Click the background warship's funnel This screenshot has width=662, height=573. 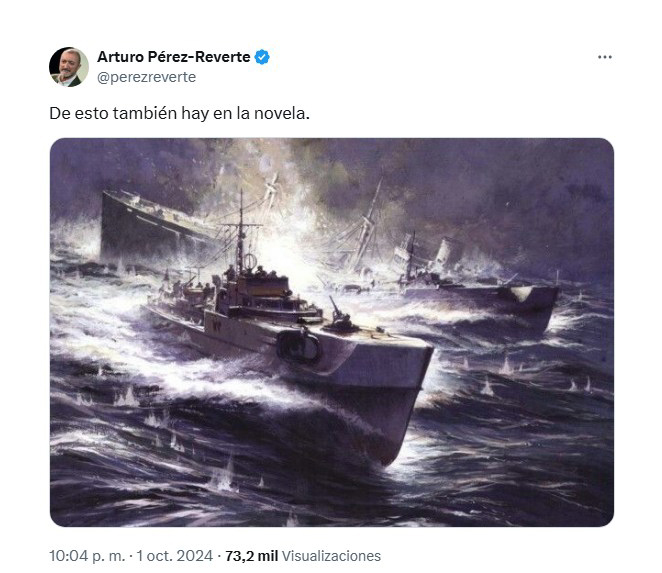[x=444, y=253]
